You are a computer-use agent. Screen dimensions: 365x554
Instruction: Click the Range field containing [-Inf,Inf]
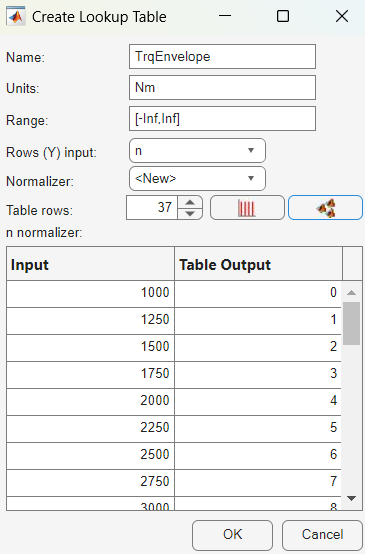[x=222, y=119]
